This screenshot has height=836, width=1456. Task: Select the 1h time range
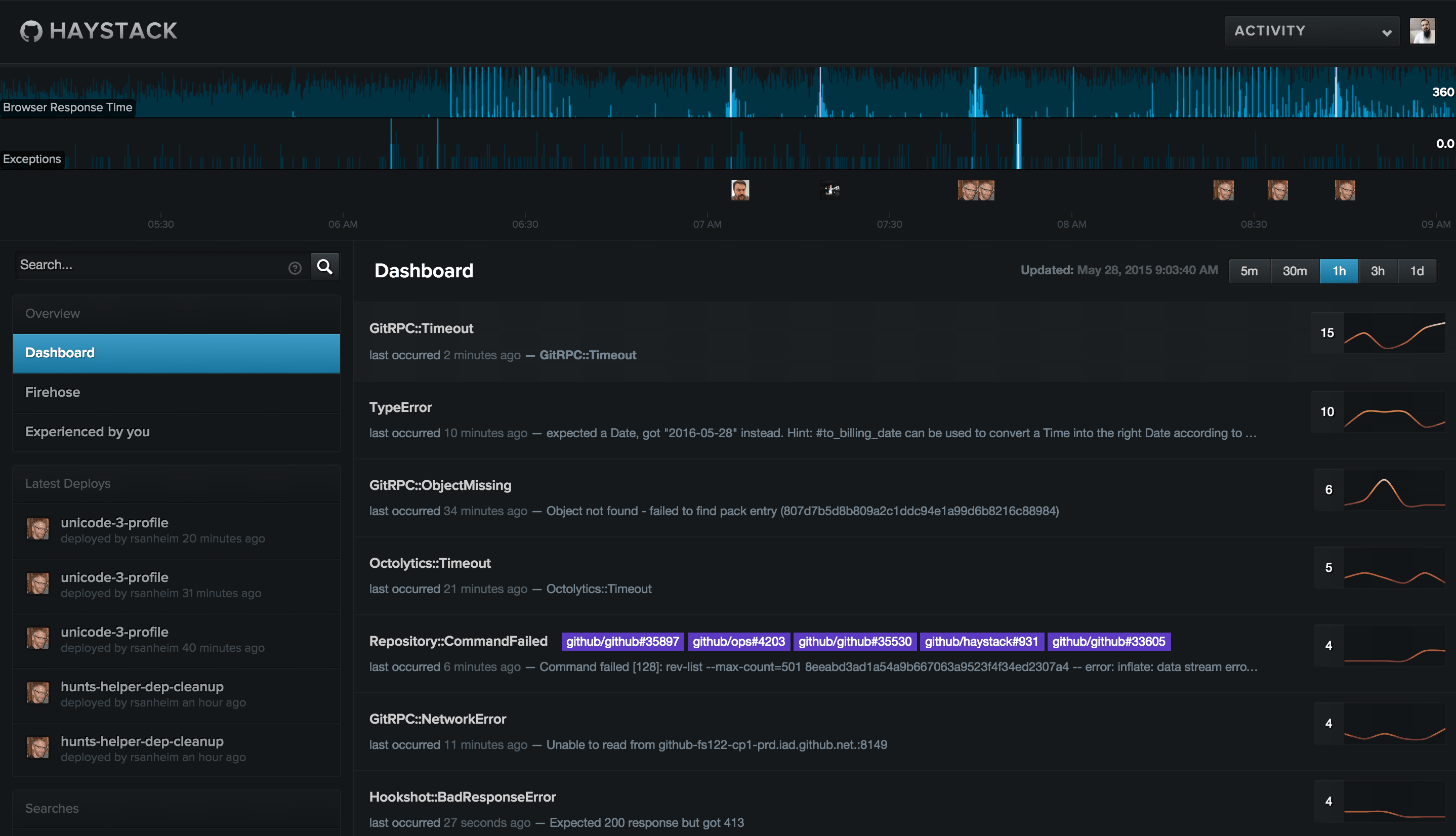[x=1339, y=271]
